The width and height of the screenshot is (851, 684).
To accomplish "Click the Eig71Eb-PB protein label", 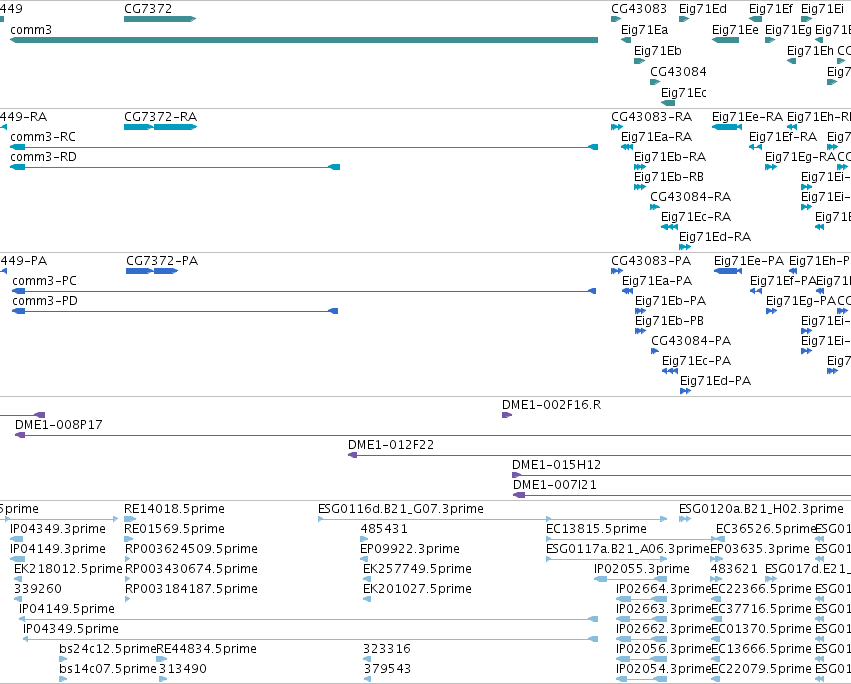I will [x=669, y=321].
